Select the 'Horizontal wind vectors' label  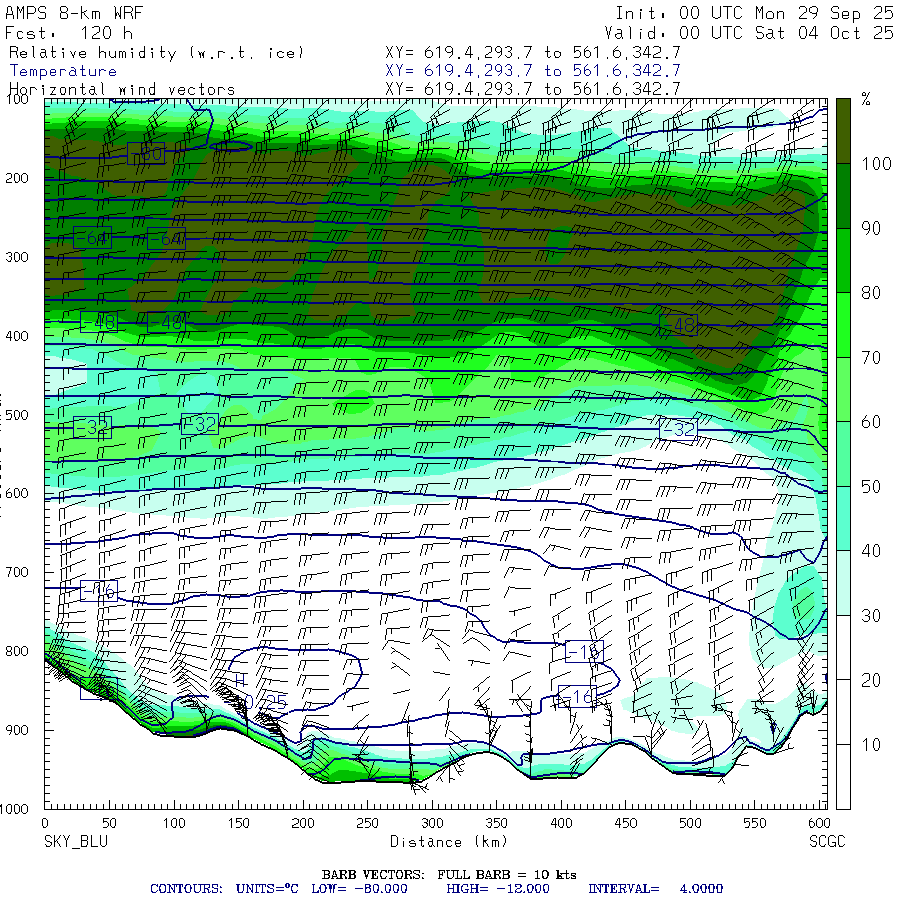click(122, 90)
